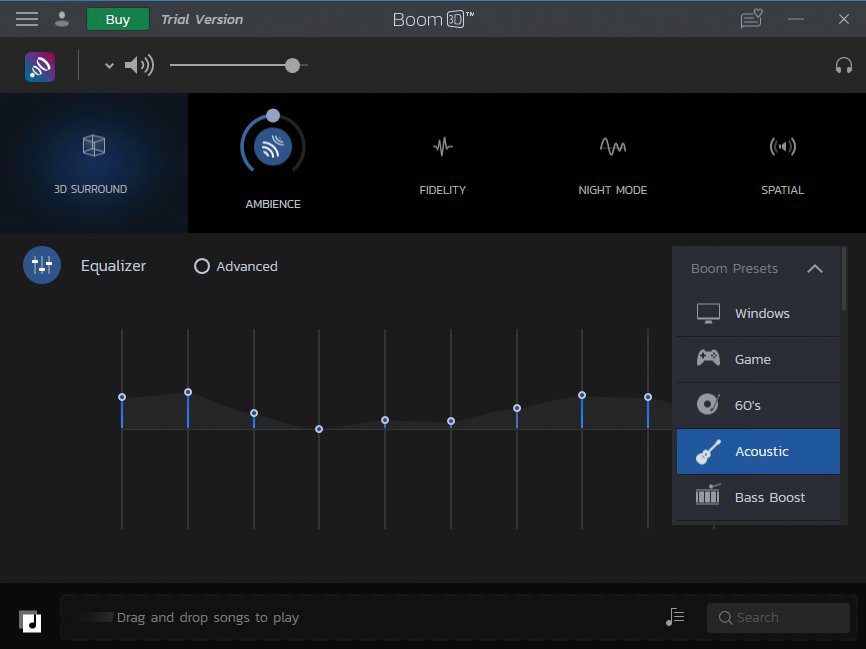The height and width of the screenshot is (649, 866).
Task: Select the Advanced equalizer radio button
Action: (x=202, y=266)
